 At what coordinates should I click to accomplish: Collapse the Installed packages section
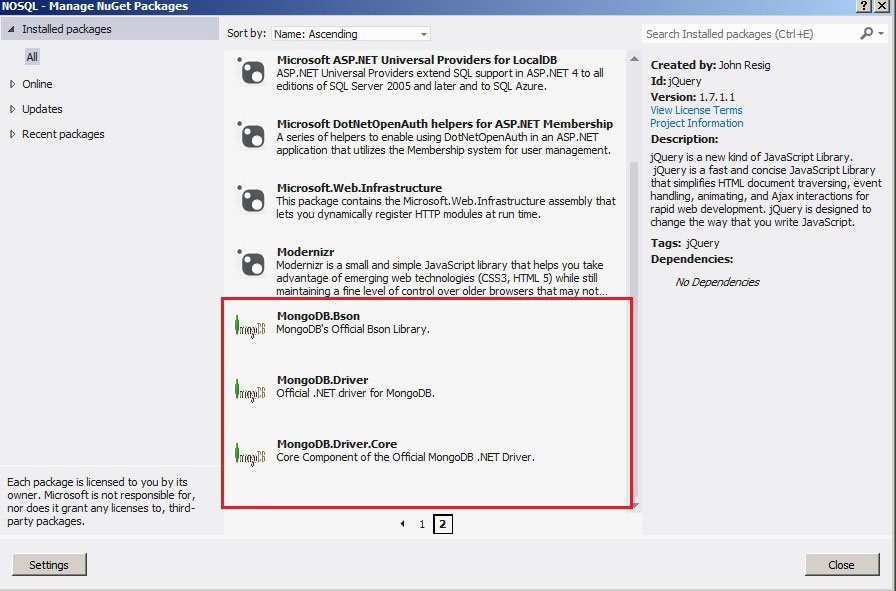coord(12,29)
